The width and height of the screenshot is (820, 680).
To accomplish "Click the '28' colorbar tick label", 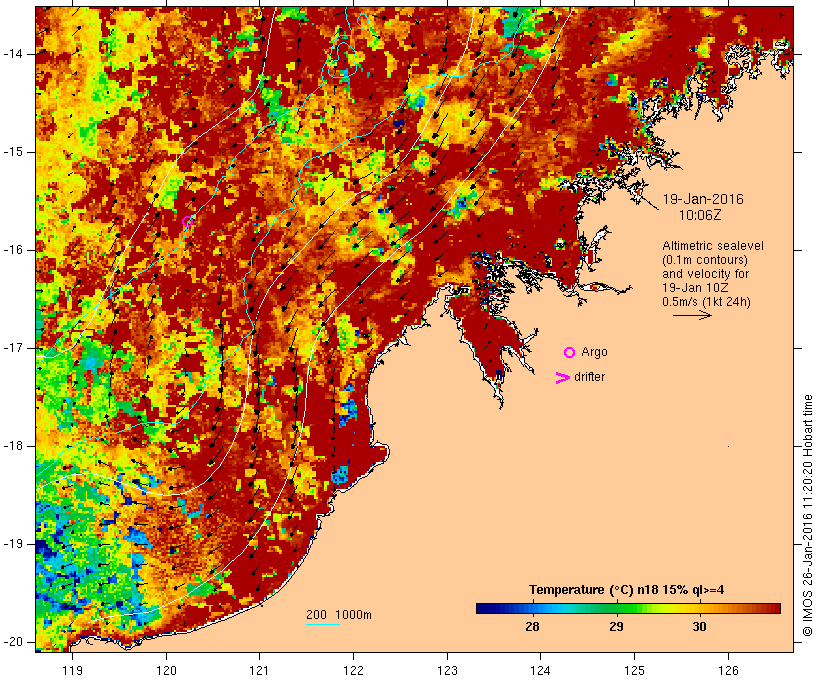I will point(532,627).
